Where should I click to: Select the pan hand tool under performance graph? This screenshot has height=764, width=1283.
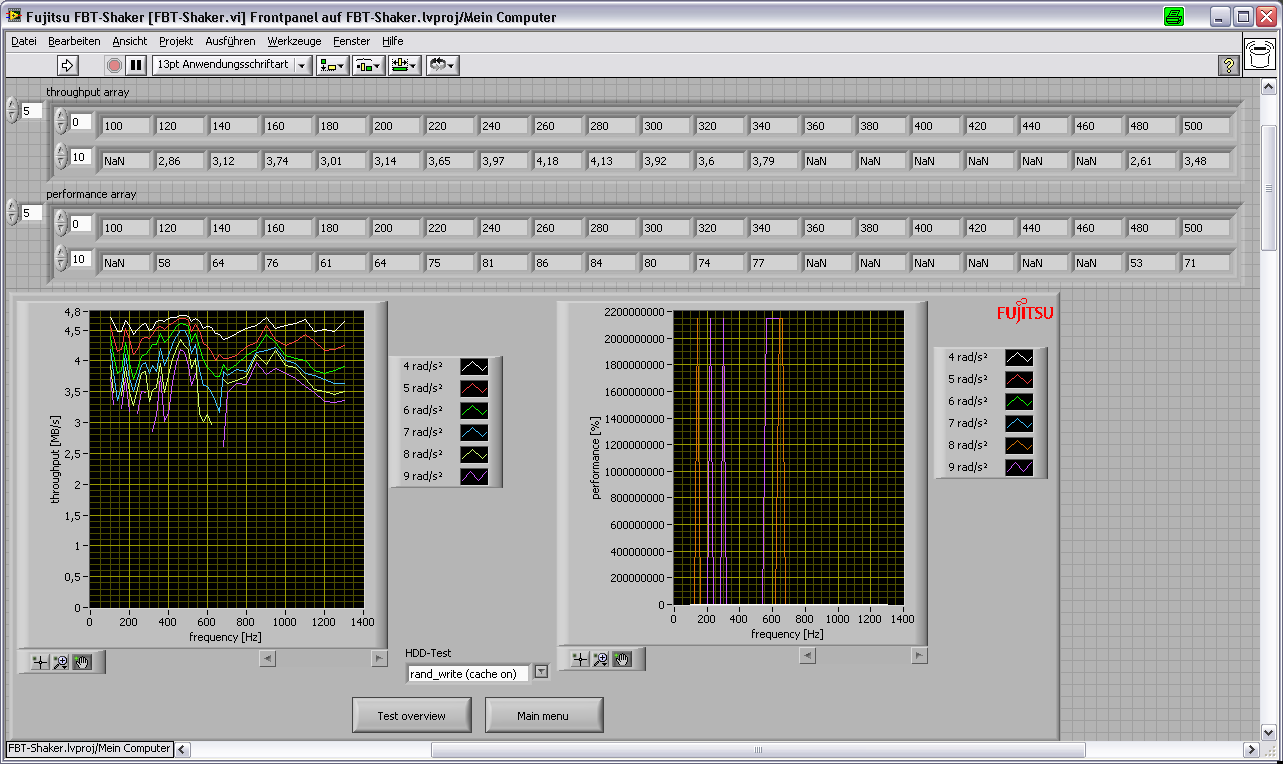click(622, 658)
